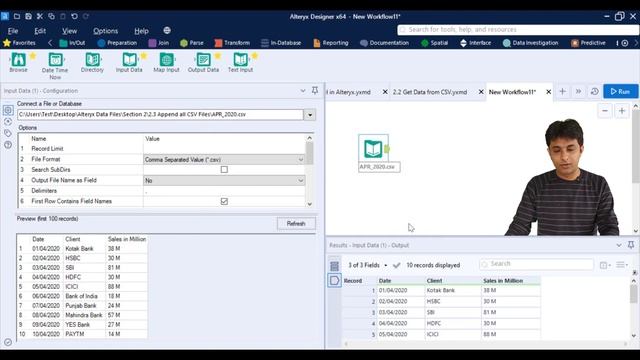Click the Cut scissors icon
The image size is (640, 360).
point(40,16)
